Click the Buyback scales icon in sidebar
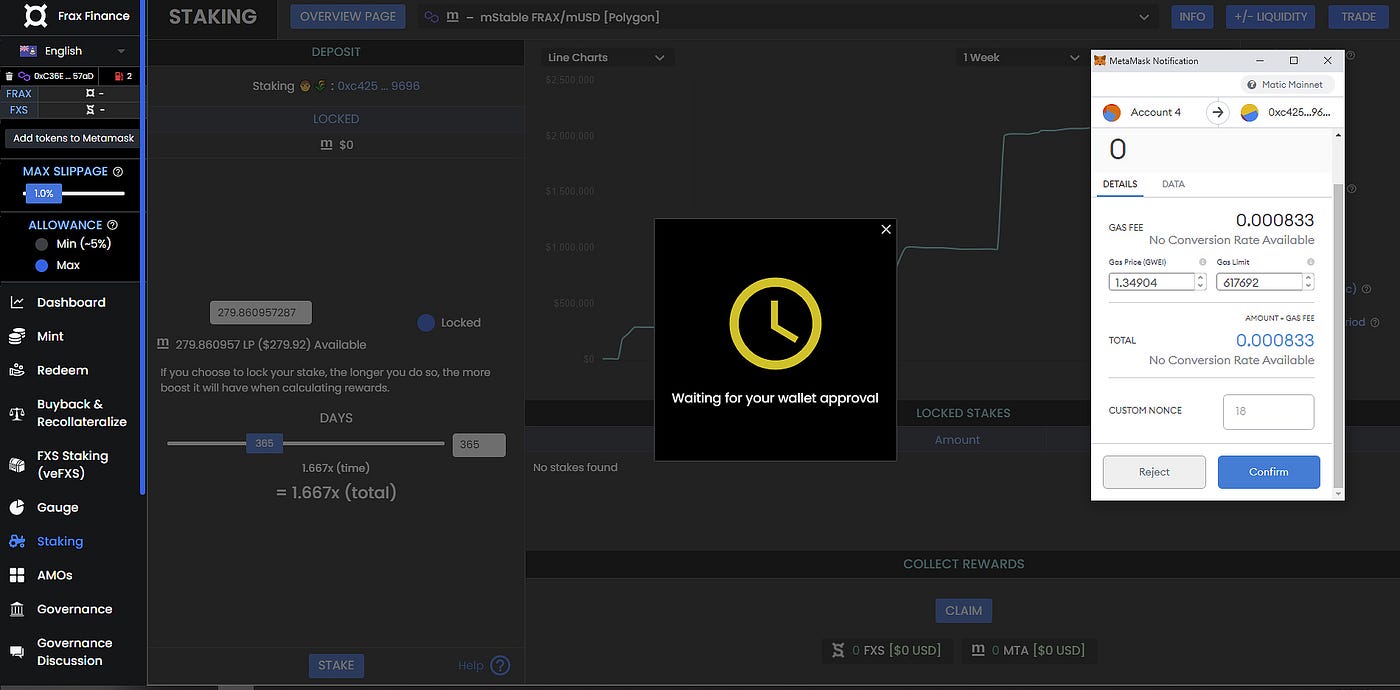Screen dimensions: 1400x690 pyautogui.click(x=17, y=413)
